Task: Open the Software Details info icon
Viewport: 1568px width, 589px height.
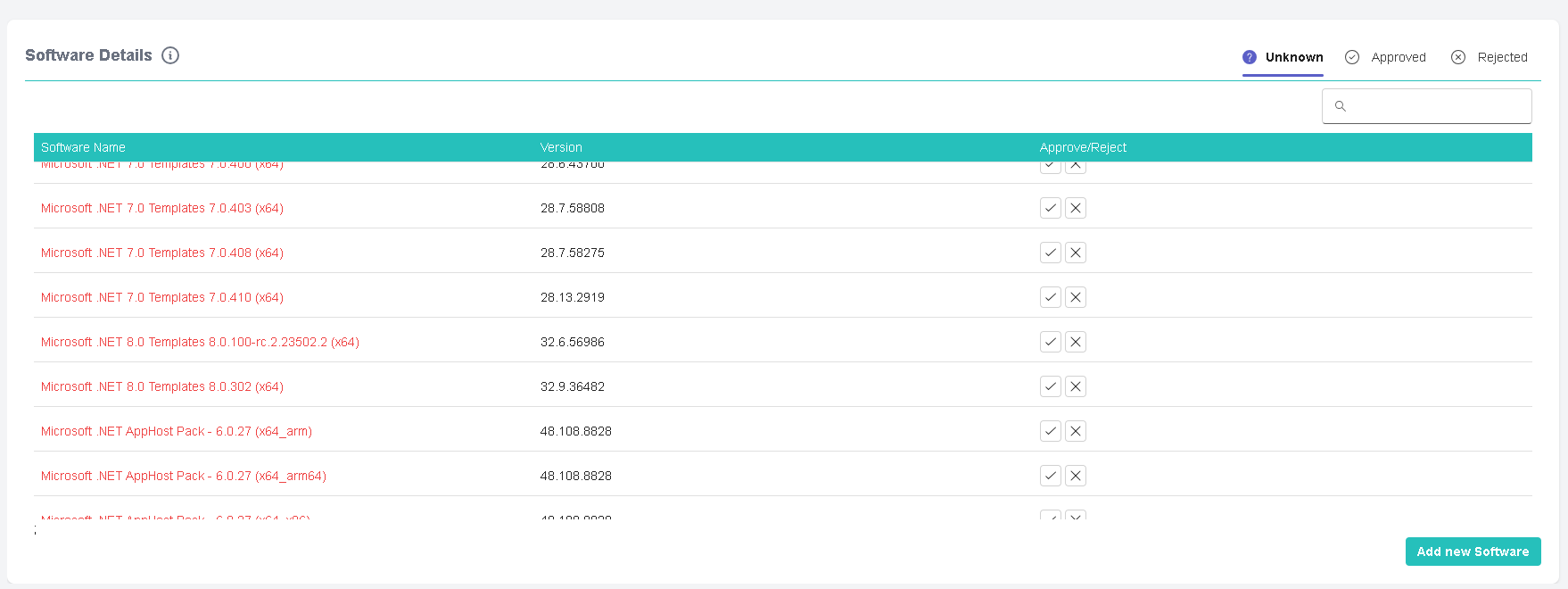Action: tap(170, 55)
